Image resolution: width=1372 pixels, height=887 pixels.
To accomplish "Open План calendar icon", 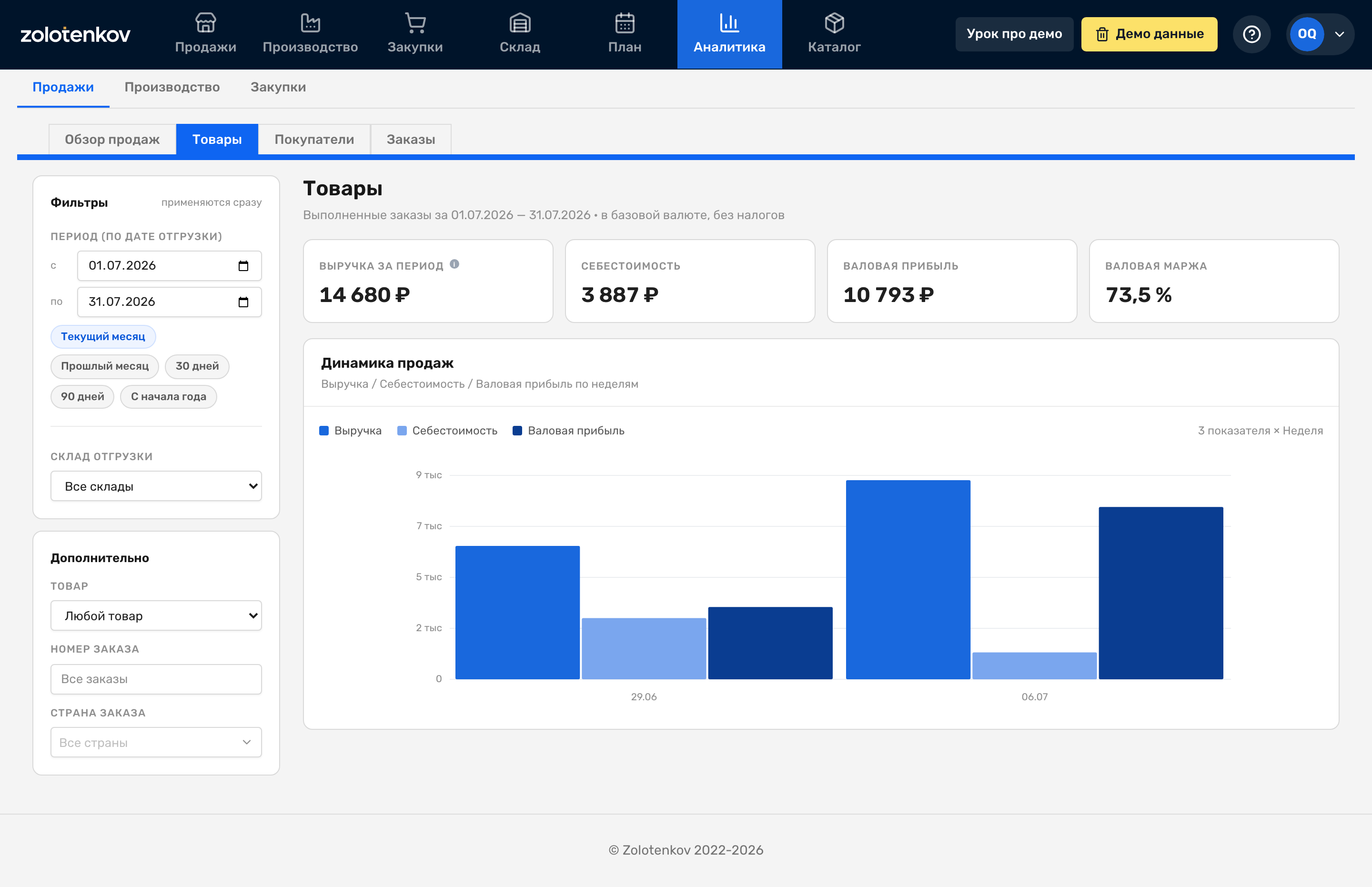I will pos(625,23).
